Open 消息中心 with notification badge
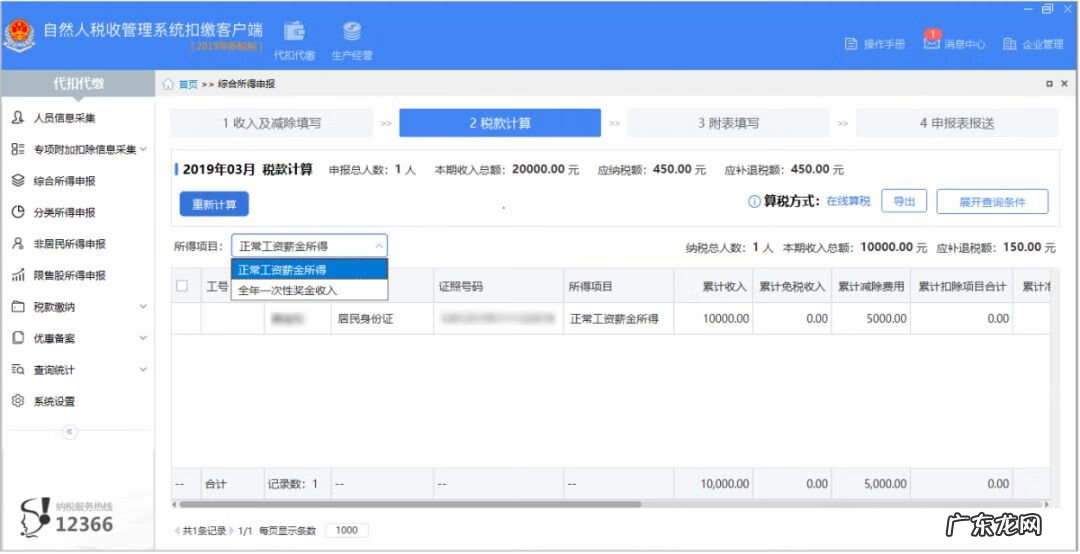The height and width of the screenshot is (554, 1080). pos(954,43)
